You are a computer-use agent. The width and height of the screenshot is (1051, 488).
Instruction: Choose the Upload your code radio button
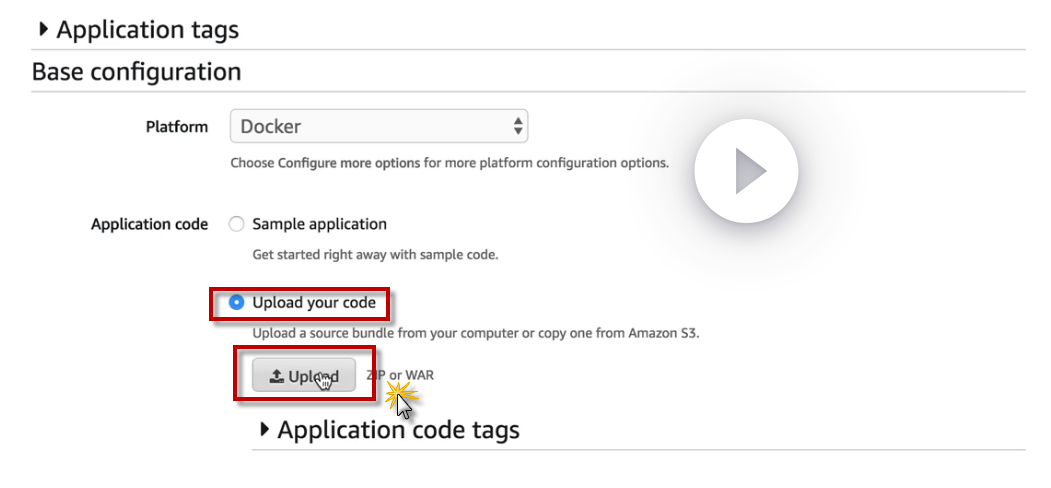237,302
